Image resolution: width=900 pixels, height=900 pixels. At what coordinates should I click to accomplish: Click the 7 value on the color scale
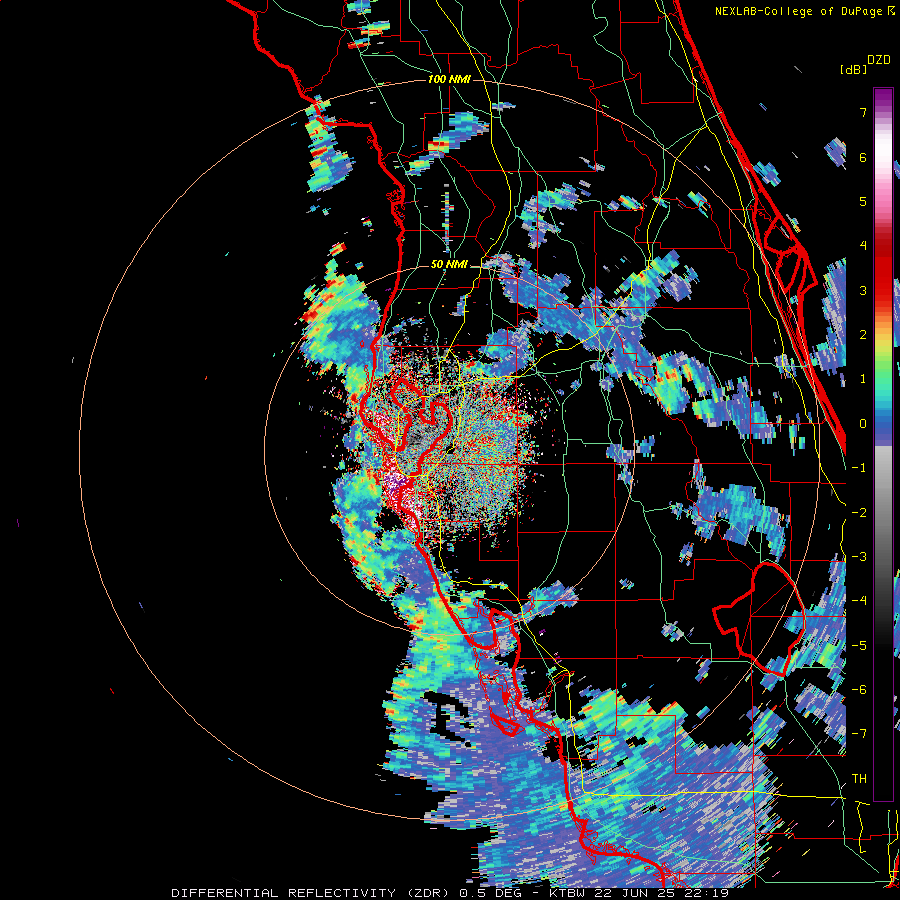point(863,112)
